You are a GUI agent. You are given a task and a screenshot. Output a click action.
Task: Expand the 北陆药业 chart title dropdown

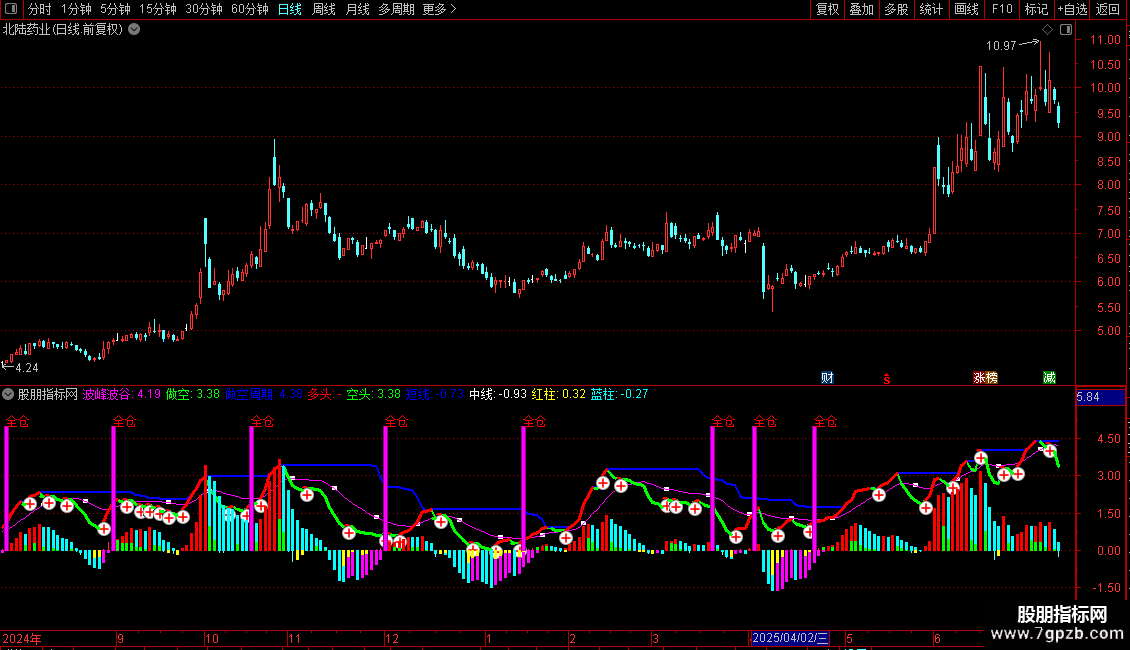click(x=134, y=30)
